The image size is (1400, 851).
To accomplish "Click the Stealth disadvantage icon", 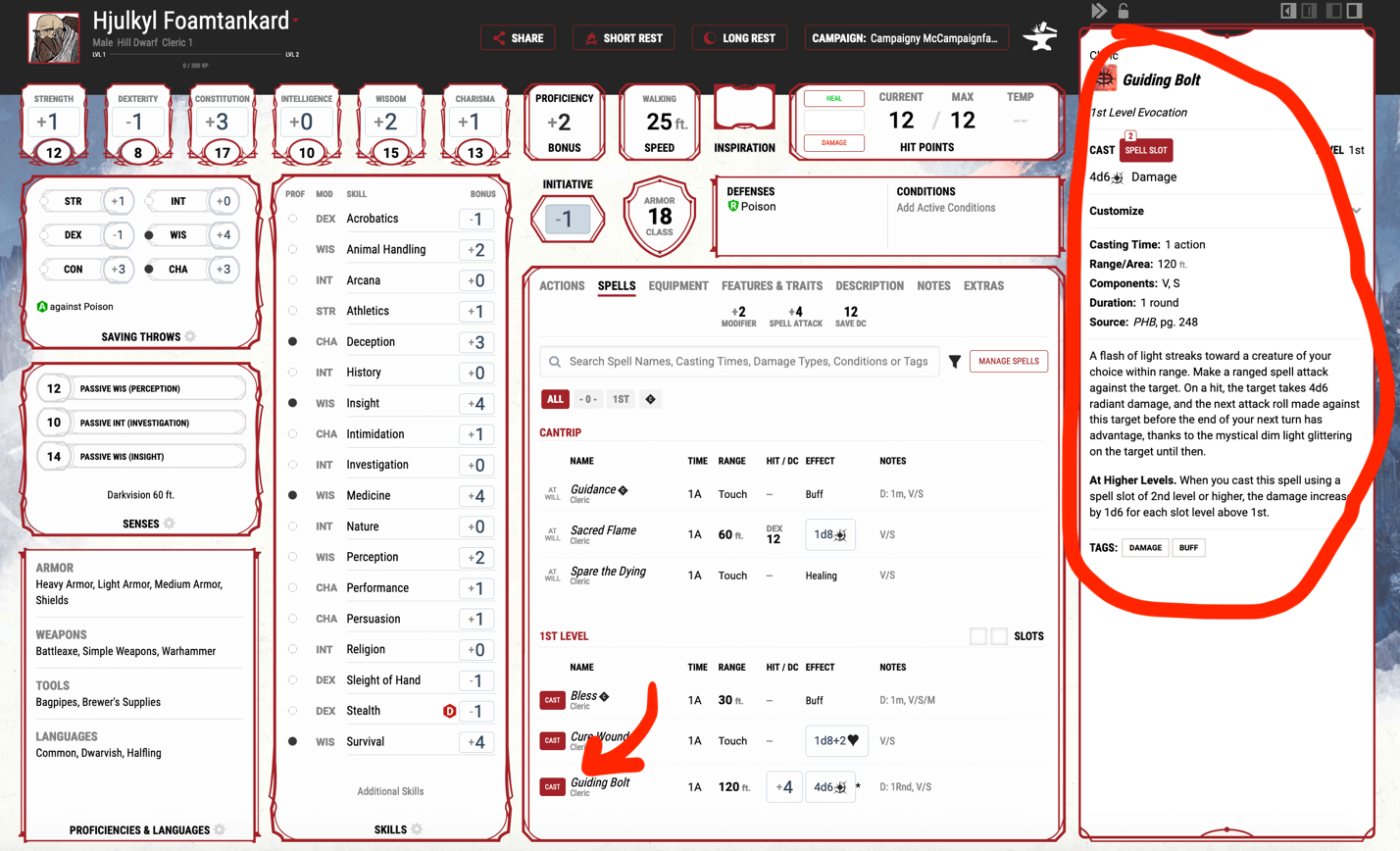I will 449,711.
